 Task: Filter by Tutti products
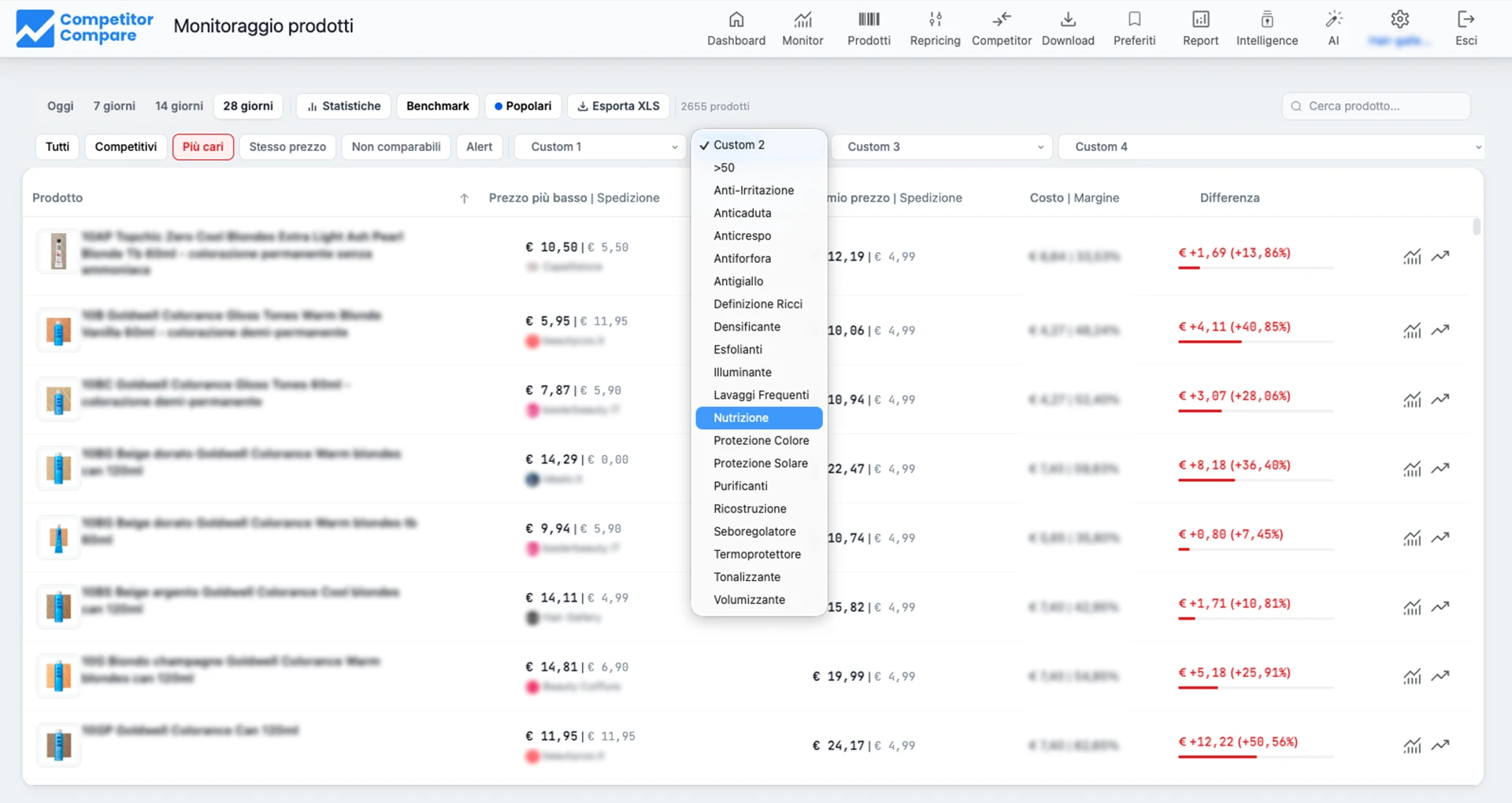(x=57, y=147)
